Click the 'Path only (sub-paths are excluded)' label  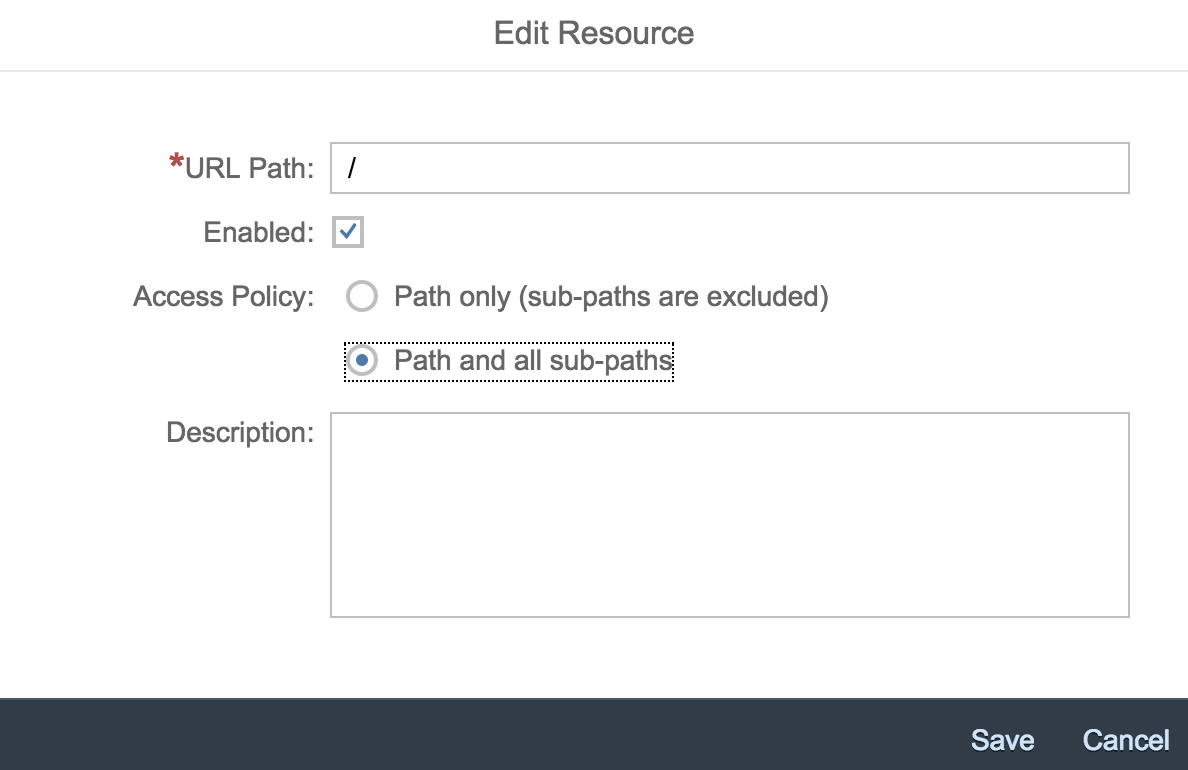[x=611, y=296]
